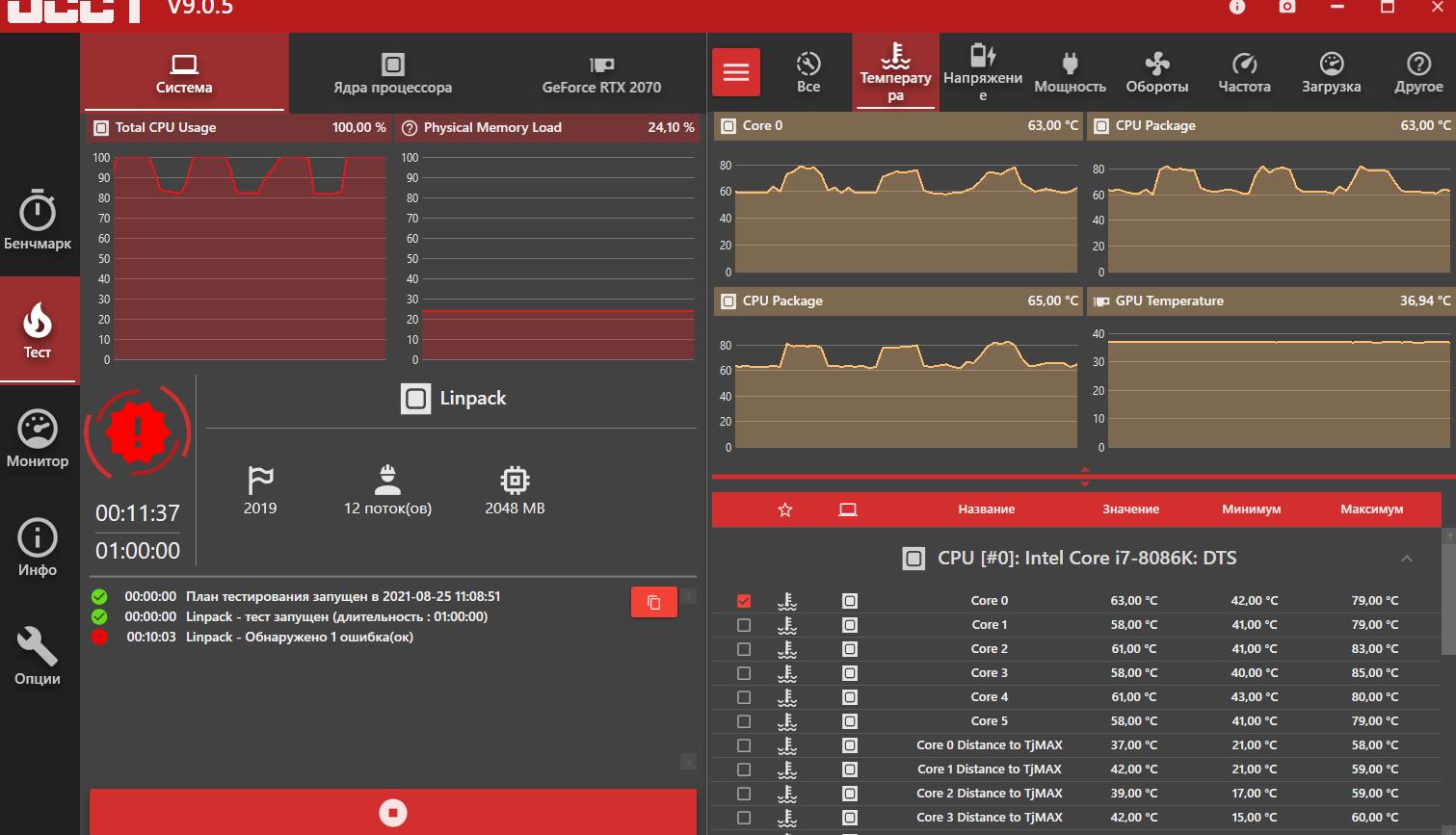Screen dimensions: 1456x835
Task: Copy the log with the red copy button
Action: click(653, 602)
